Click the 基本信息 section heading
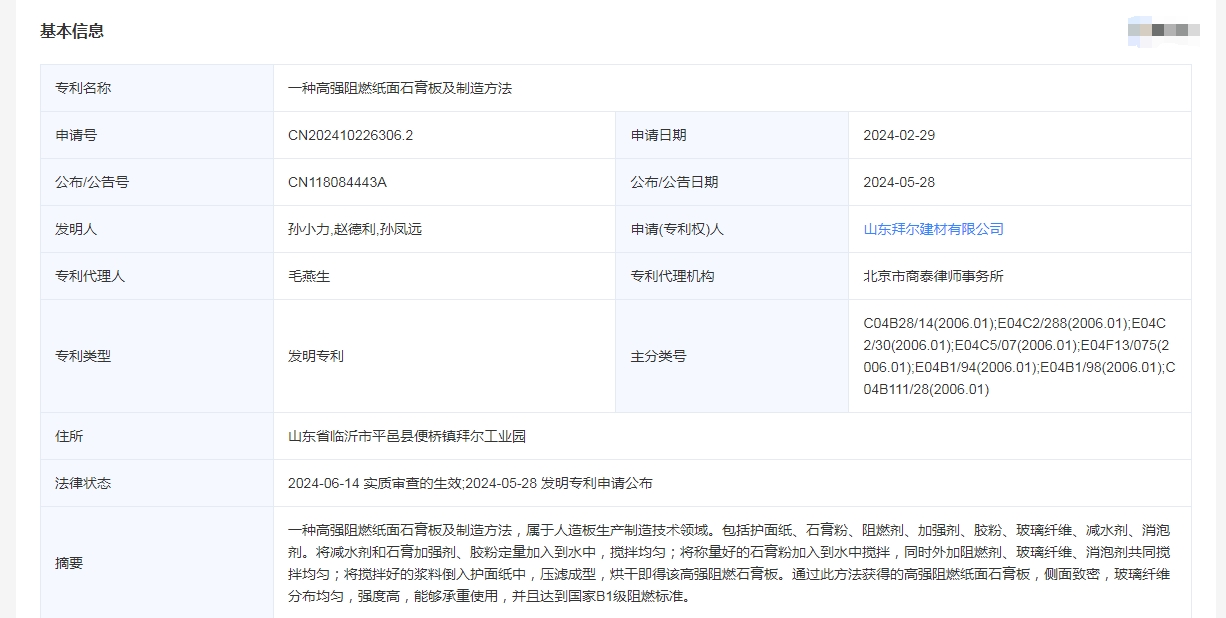1226x618 pixels. pos(72,31)
